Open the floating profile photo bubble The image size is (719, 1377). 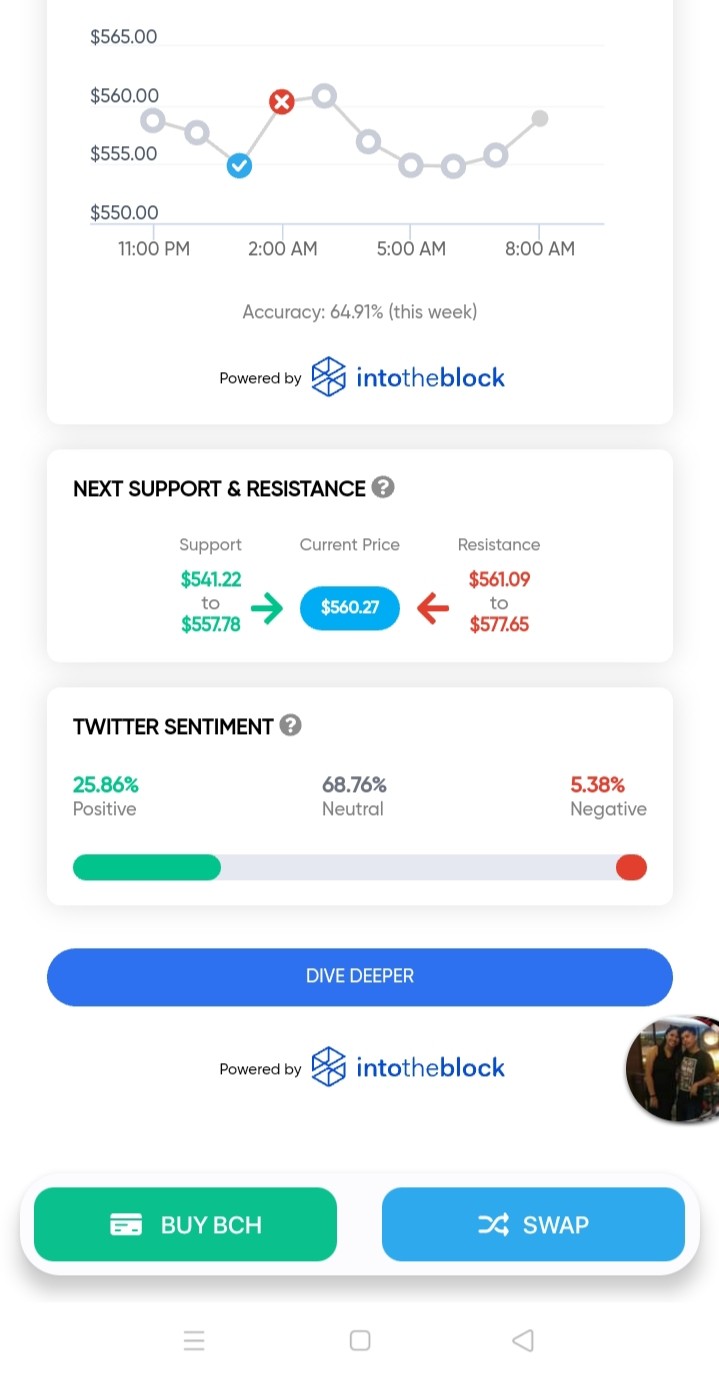673,1069
